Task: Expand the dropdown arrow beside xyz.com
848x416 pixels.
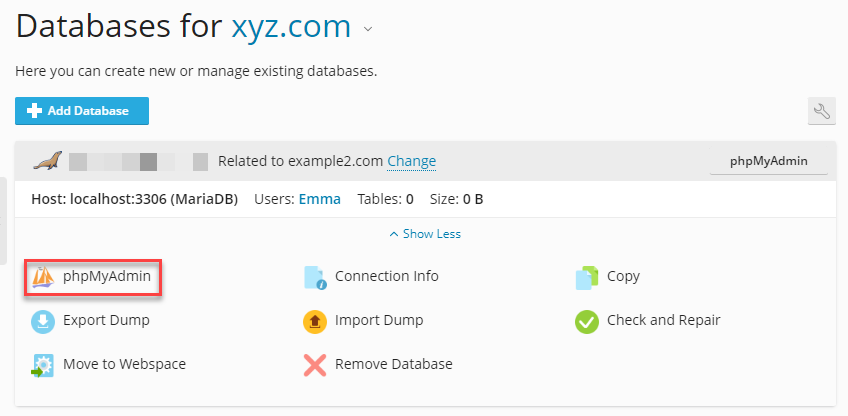Action: [368, 29]
